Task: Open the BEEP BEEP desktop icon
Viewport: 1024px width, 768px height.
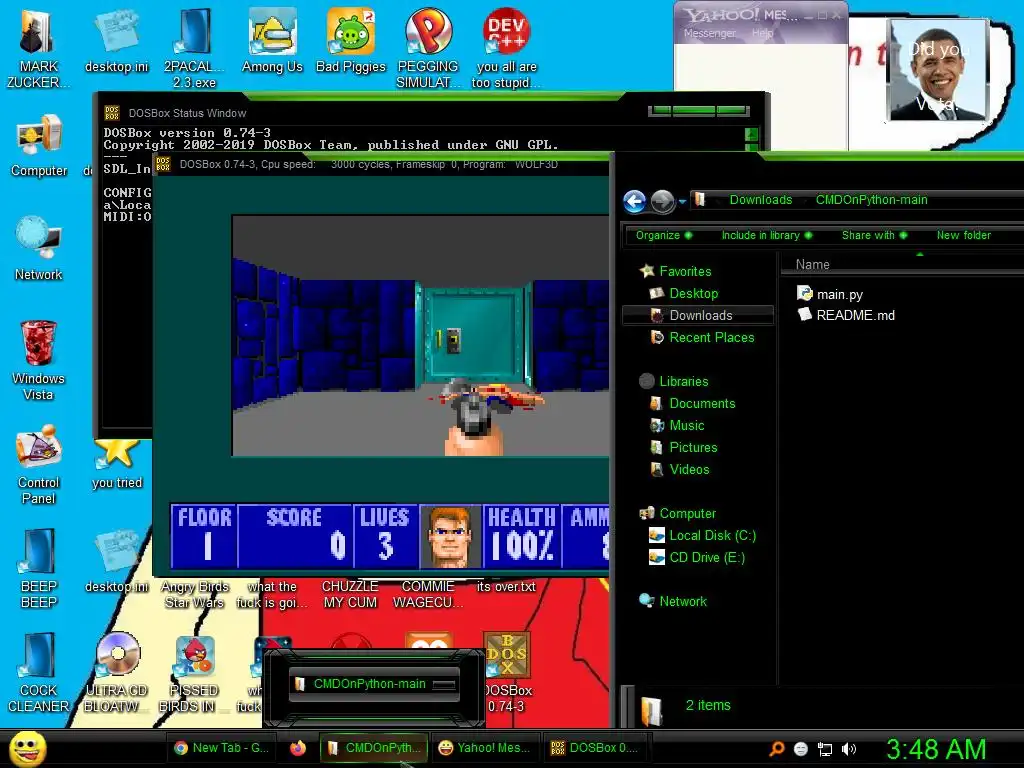Action: [39, 568]
